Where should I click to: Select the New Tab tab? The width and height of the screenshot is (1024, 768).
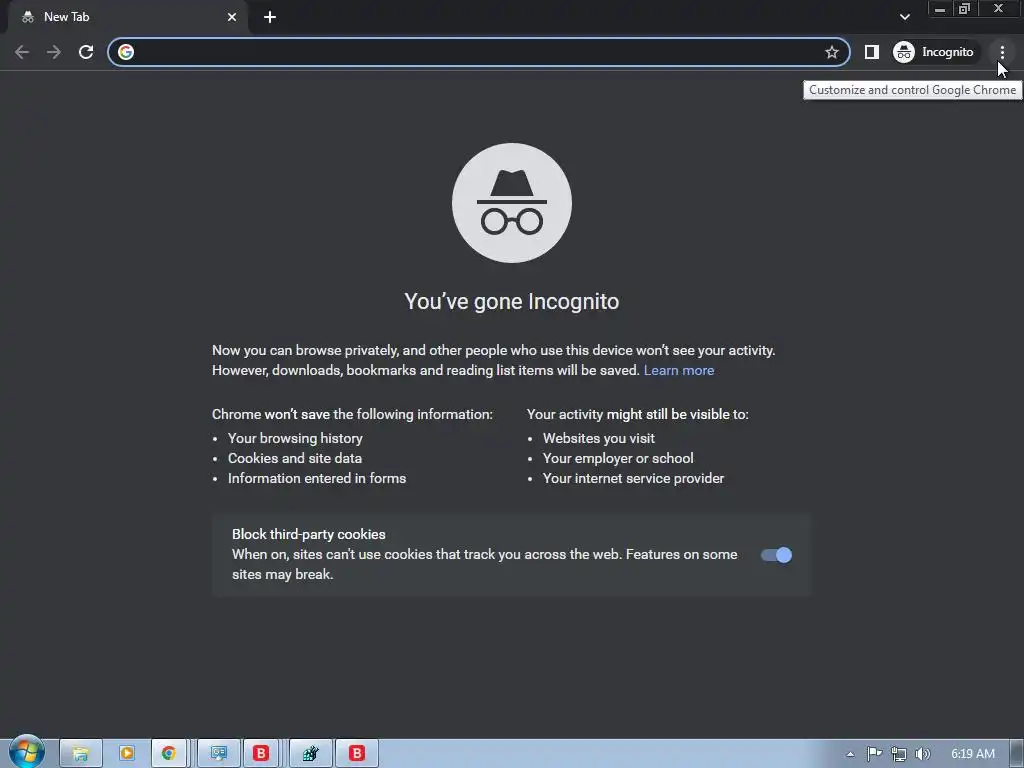127,17
